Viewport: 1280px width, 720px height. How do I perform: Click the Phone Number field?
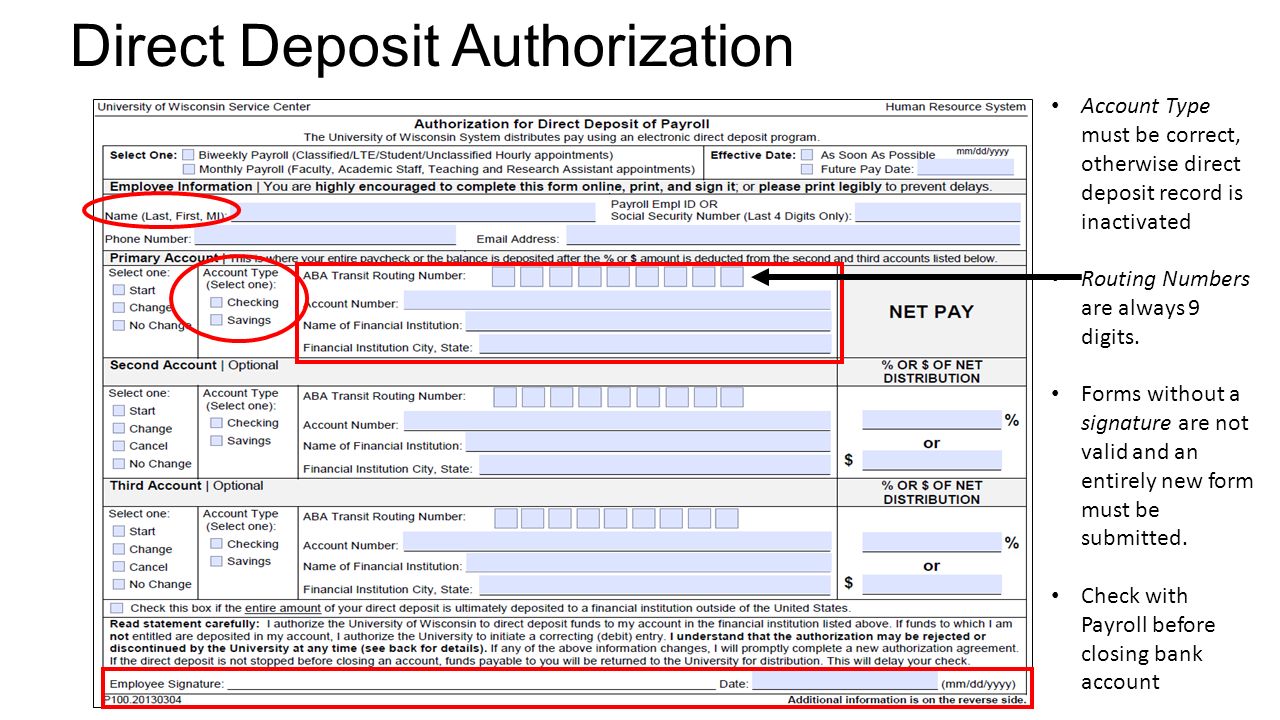[325, 236]
